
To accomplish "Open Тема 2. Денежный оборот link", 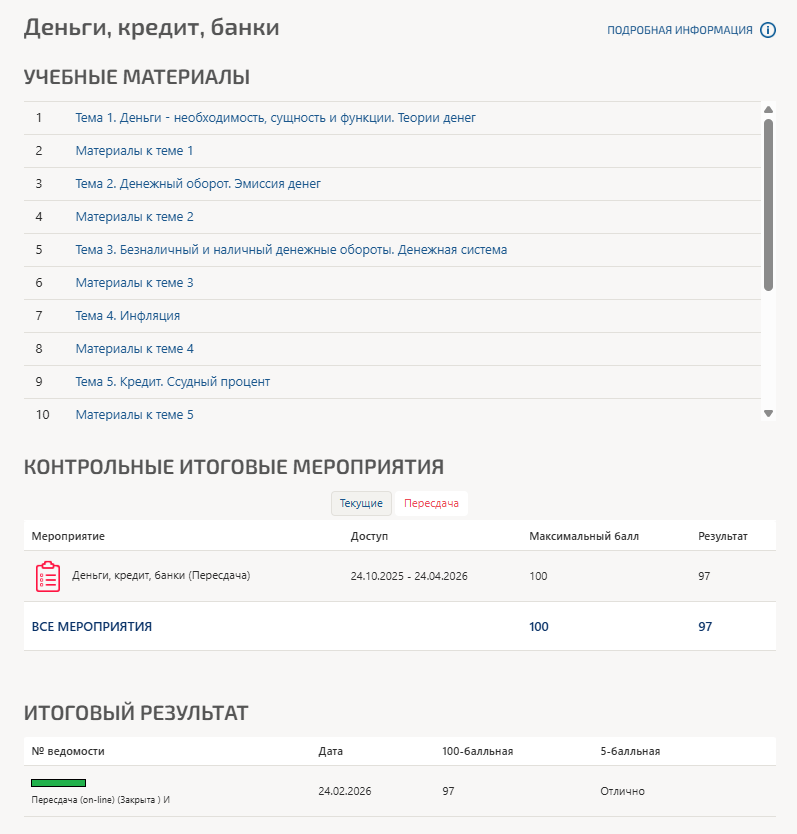I will [x=198, y=184].
